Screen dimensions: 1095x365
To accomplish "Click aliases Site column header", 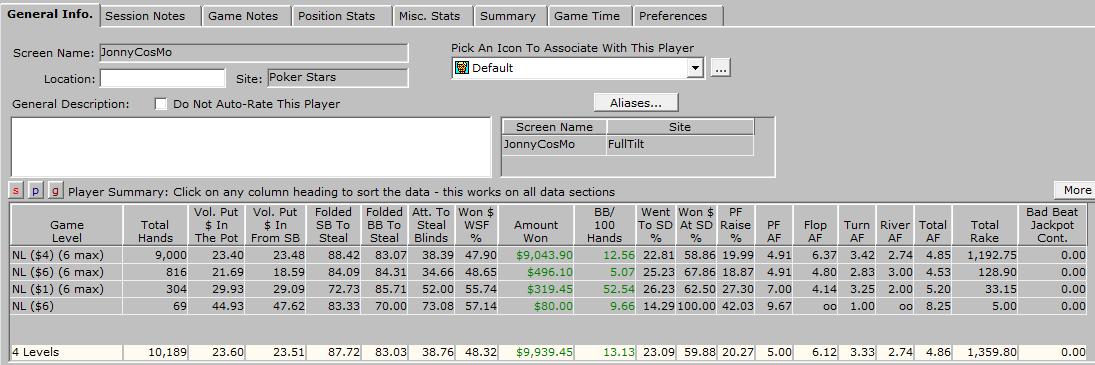I will [680, 127].
